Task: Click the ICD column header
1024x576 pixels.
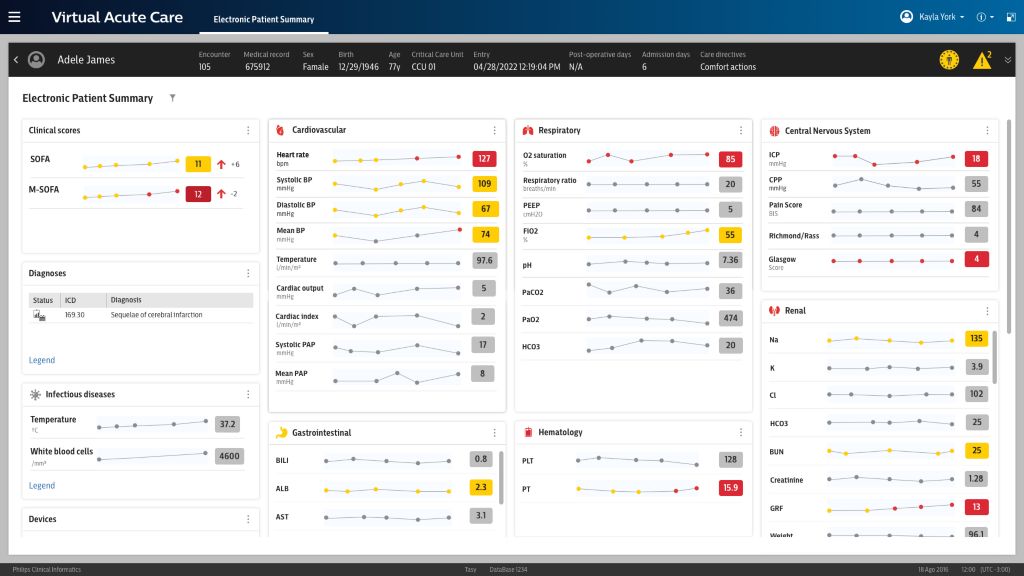Action: click(x=70, y=300)
